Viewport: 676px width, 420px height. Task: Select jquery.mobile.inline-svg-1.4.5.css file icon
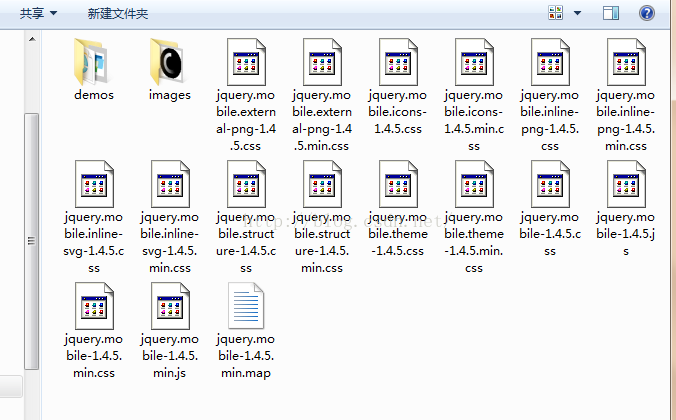click(x=94, y=184)
